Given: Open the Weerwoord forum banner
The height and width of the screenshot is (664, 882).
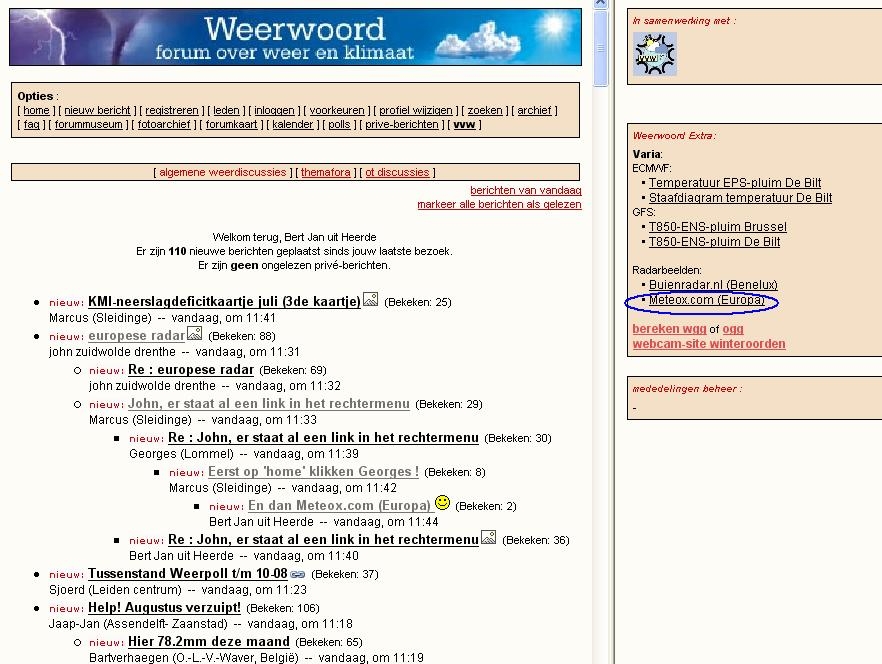Looking at the screenshot, I should point(295,37).
